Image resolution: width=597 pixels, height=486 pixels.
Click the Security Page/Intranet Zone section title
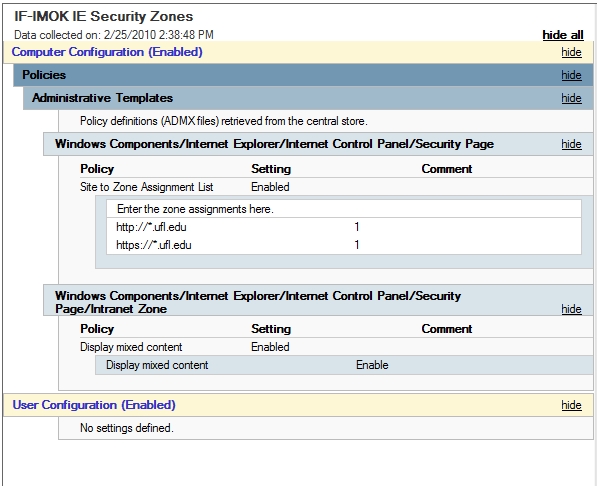point(258,302)
